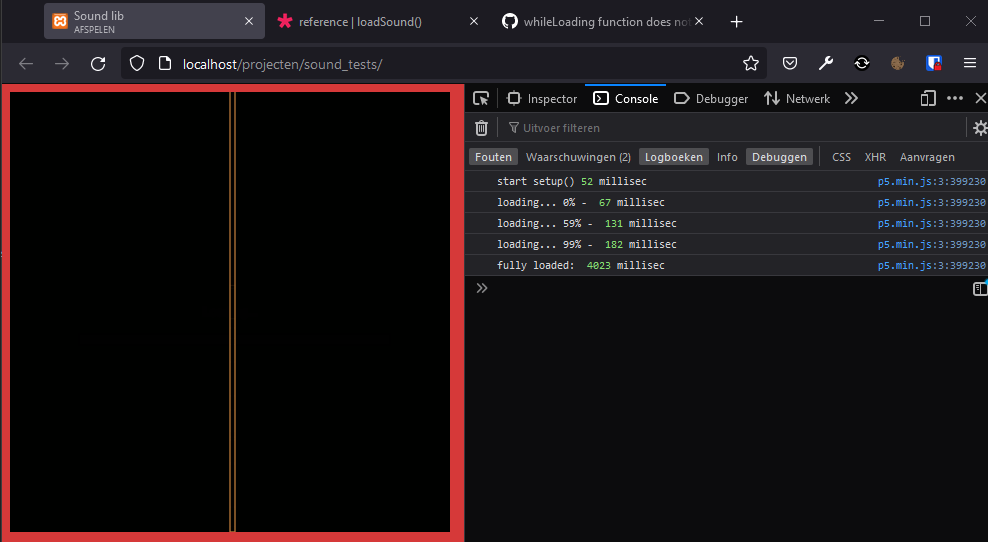The image size is (988, 542).
Task: Toggle the CSS filter
Action: pyautogui.click(x=841, y=157)
